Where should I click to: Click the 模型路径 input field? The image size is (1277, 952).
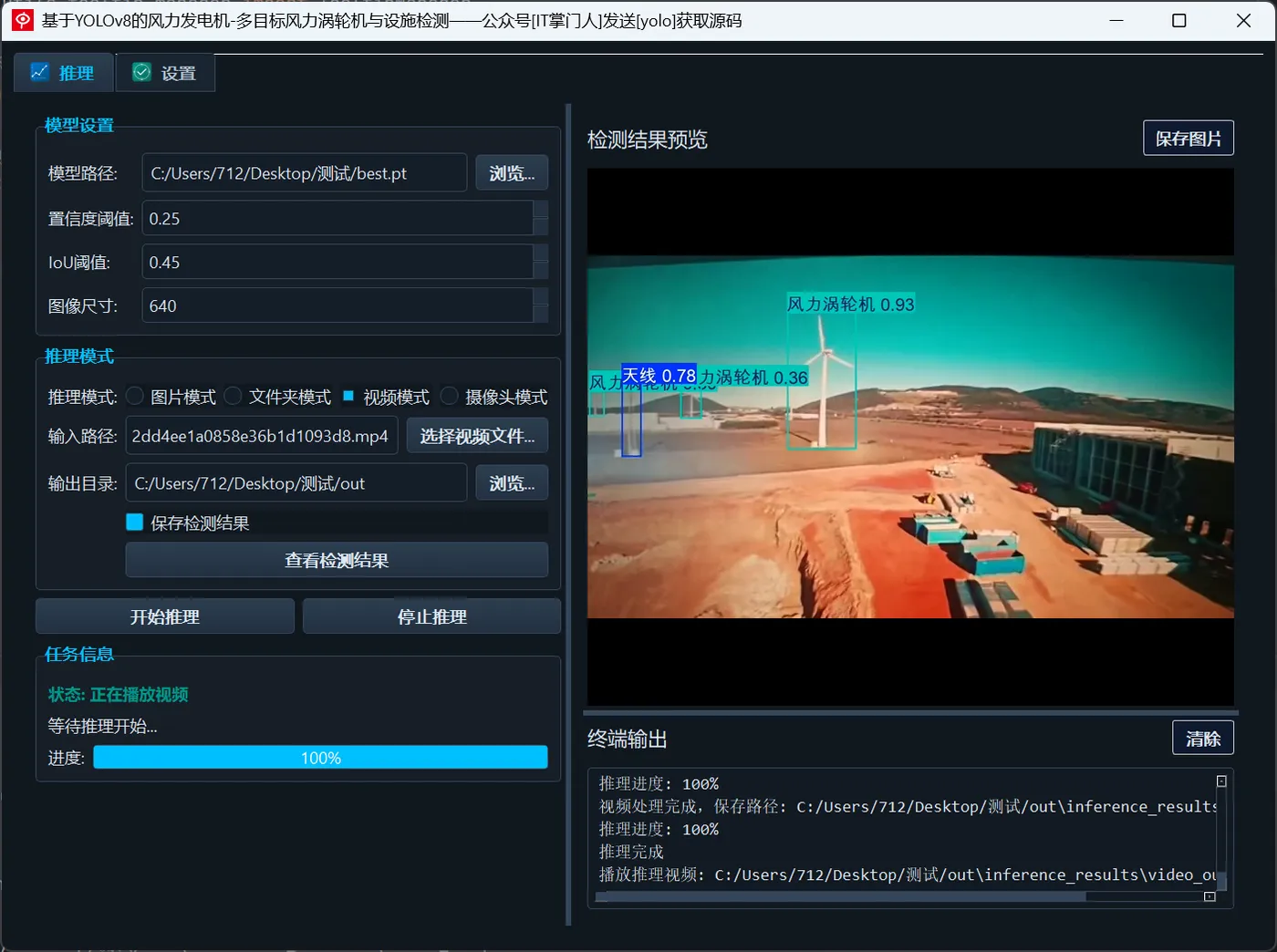click(x=305, y=173)
